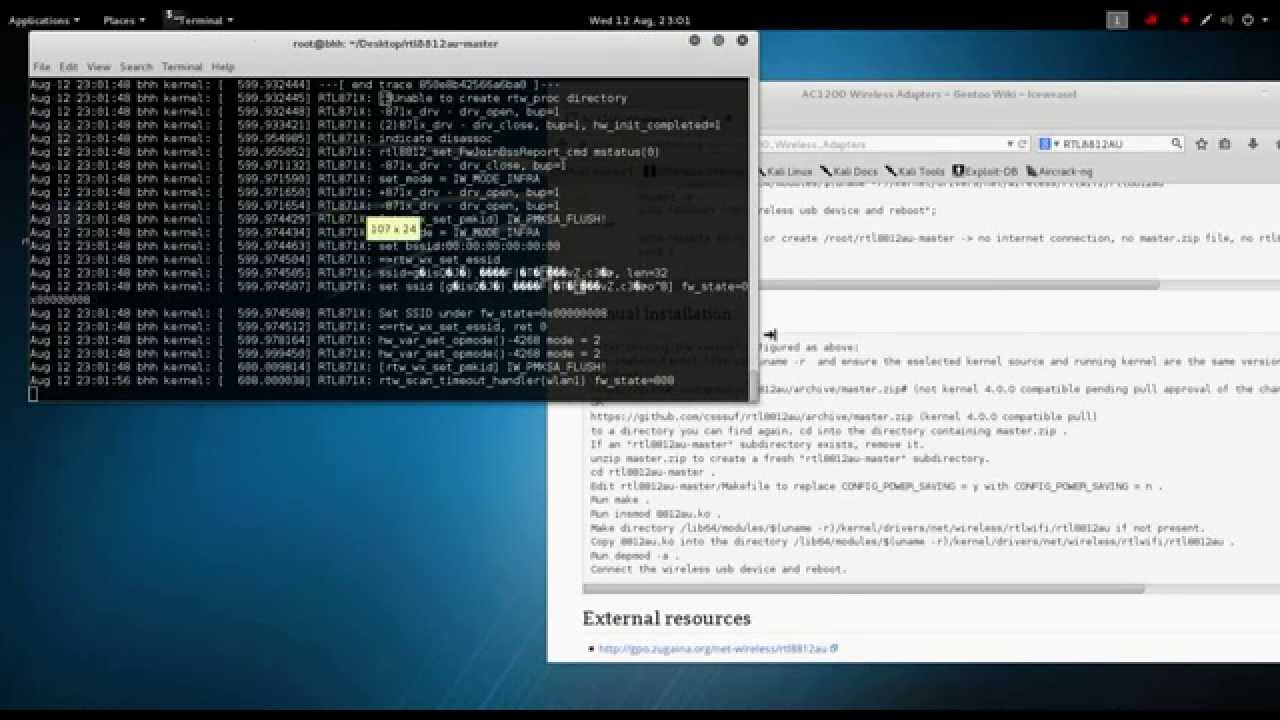Open the File menu in terminal
1280x720 pixels.
41,67
